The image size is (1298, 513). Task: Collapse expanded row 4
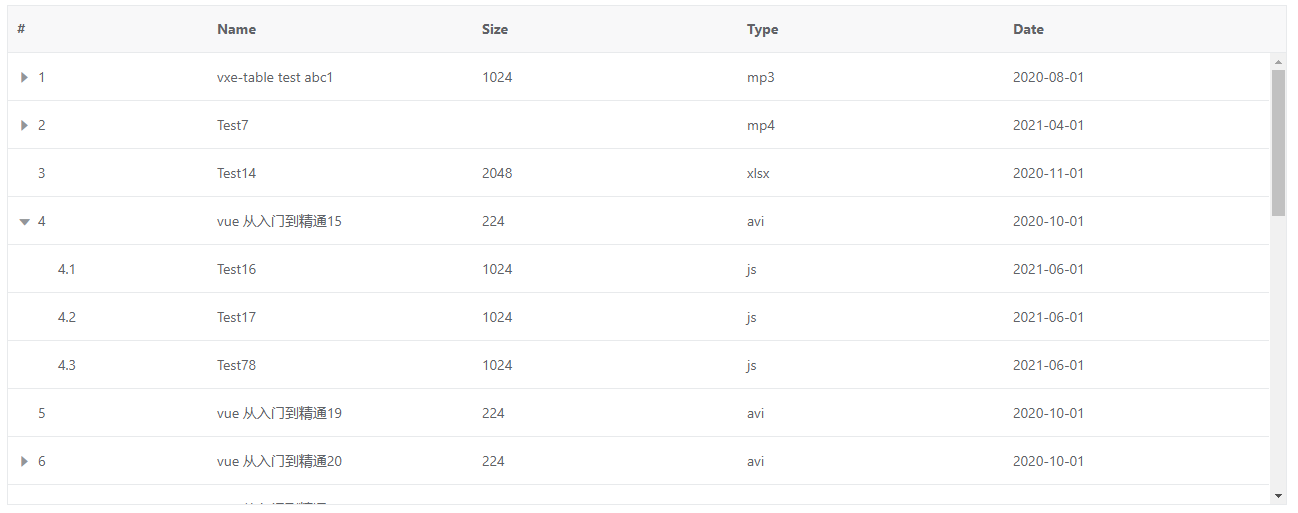point(24,222)
